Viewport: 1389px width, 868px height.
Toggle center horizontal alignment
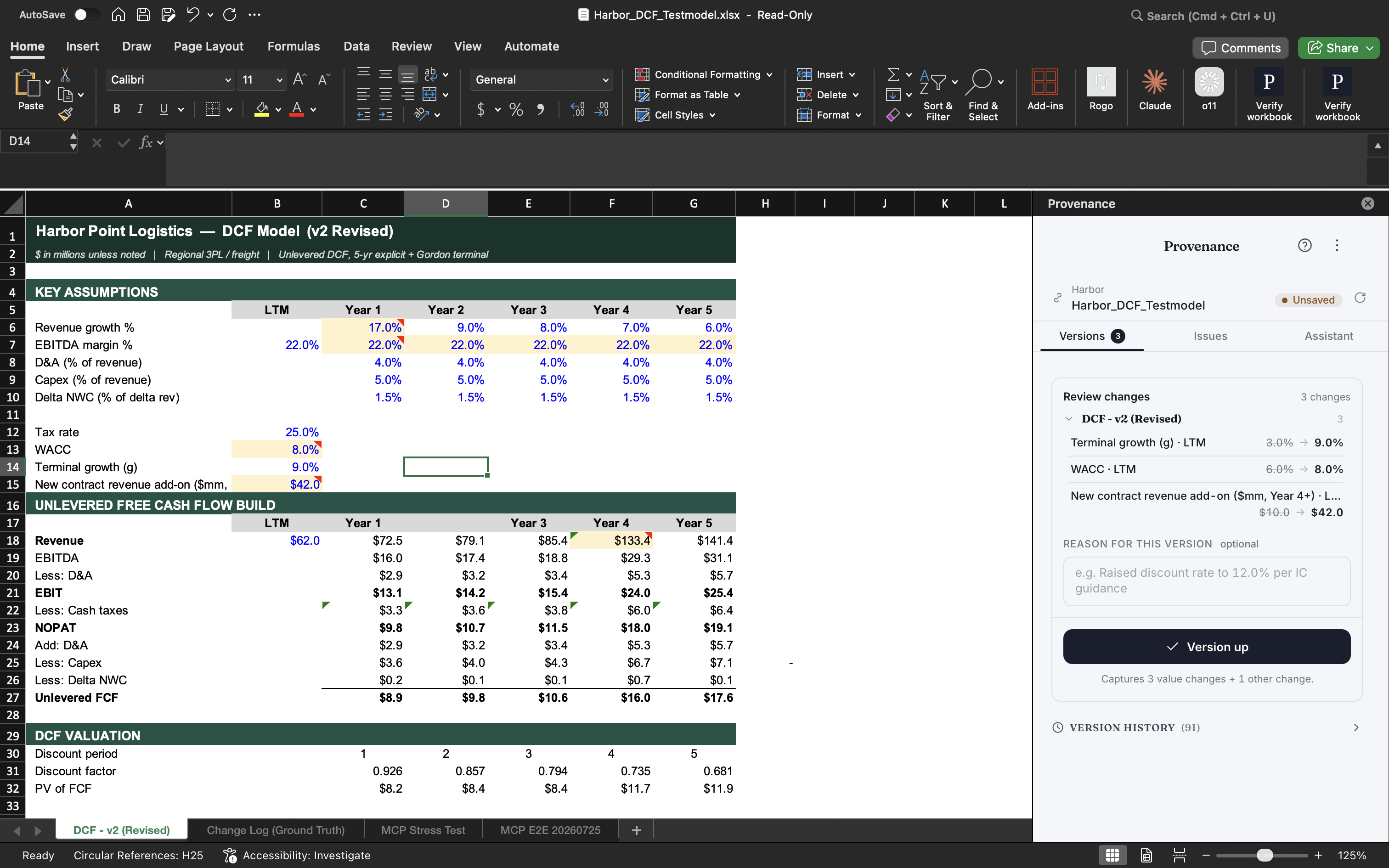386,94
